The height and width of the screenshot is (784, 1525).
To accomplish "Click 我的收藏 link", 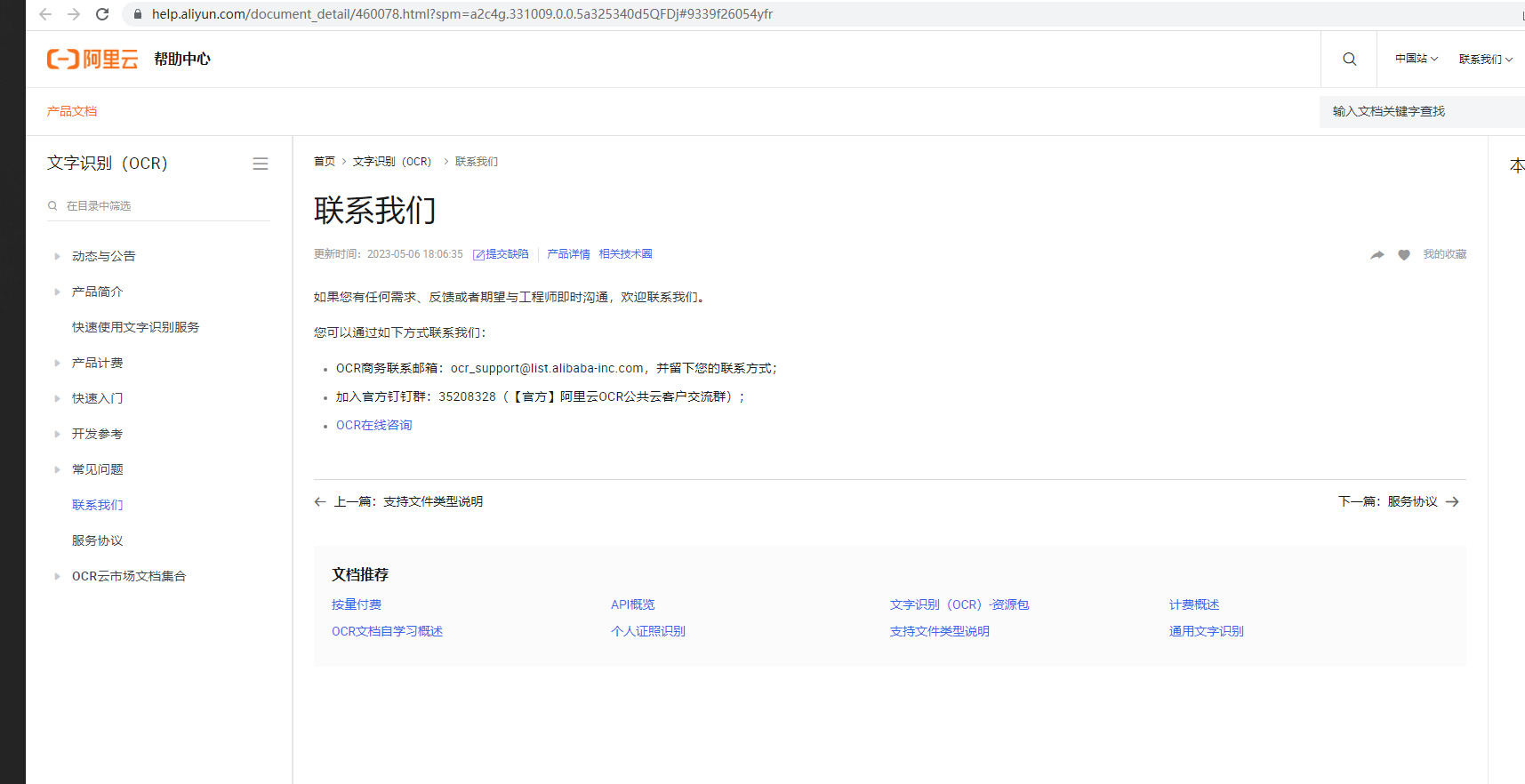I will click(x=1445, y=254).
